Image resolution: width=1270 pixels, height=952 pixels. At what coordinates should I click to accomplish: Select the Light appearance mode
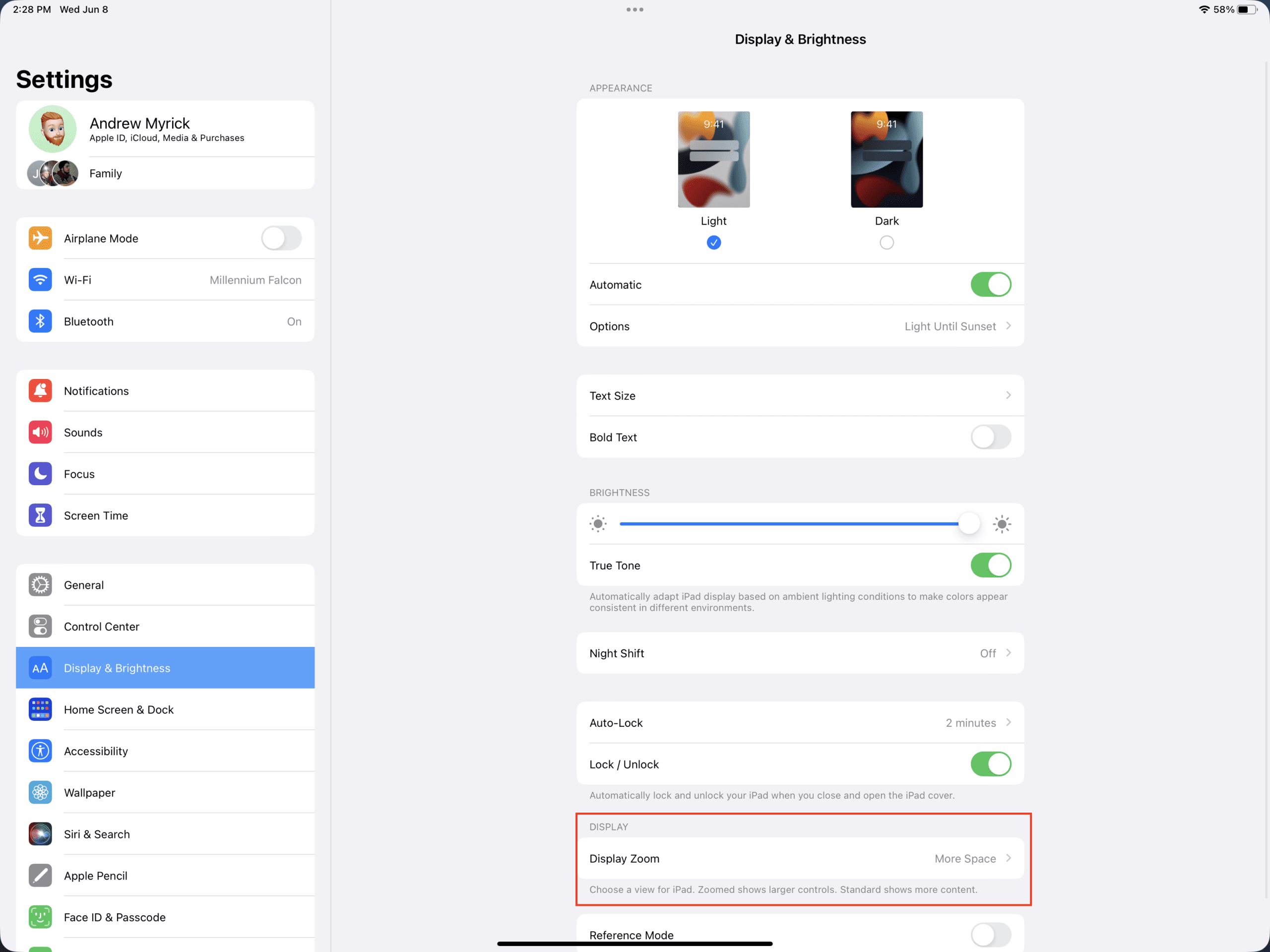click(713, 242)
